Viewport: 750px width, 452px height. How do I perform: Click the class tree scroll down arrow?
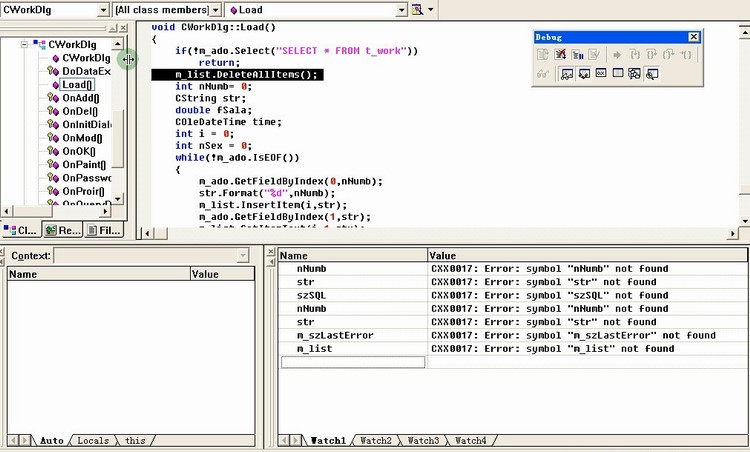coord(118,198)
